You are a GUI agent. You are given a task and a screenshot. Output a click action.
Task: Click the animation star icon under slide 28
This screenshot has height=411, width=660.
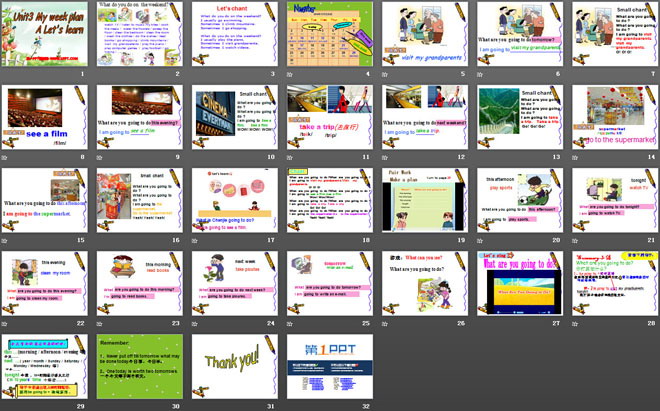click(575, 324)
